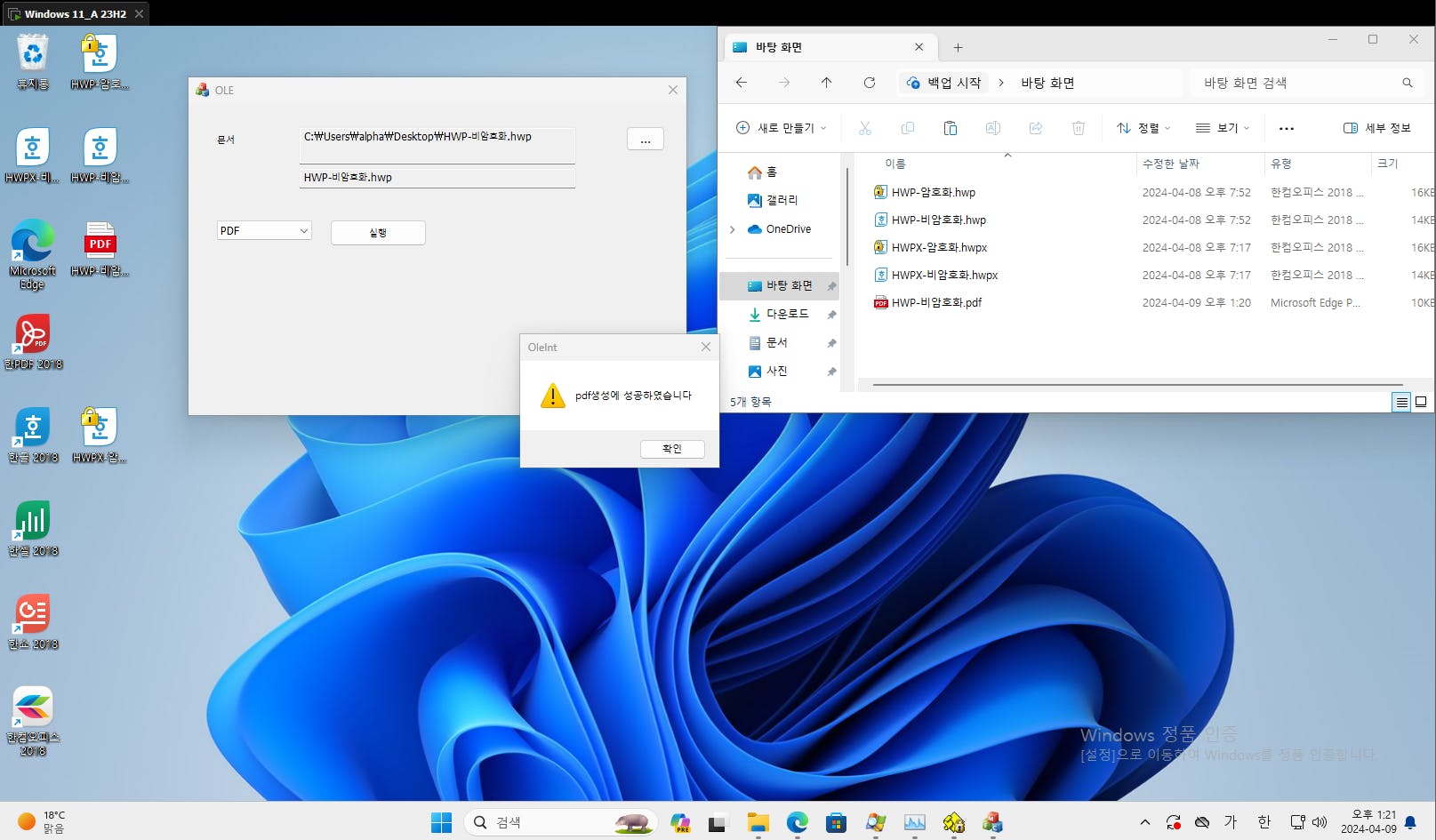1436x840 pixels.
Task: Close the OleInt message dialog
Action: coord(706,348)
